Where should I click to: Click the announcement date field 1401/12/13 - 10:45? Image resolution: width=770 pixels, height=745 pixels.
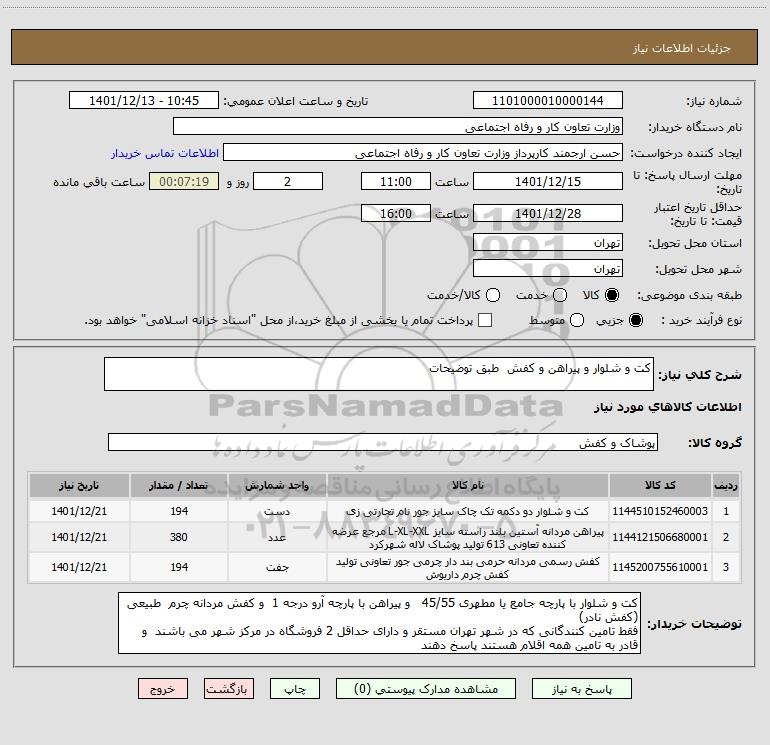click(x=144, y=101)
